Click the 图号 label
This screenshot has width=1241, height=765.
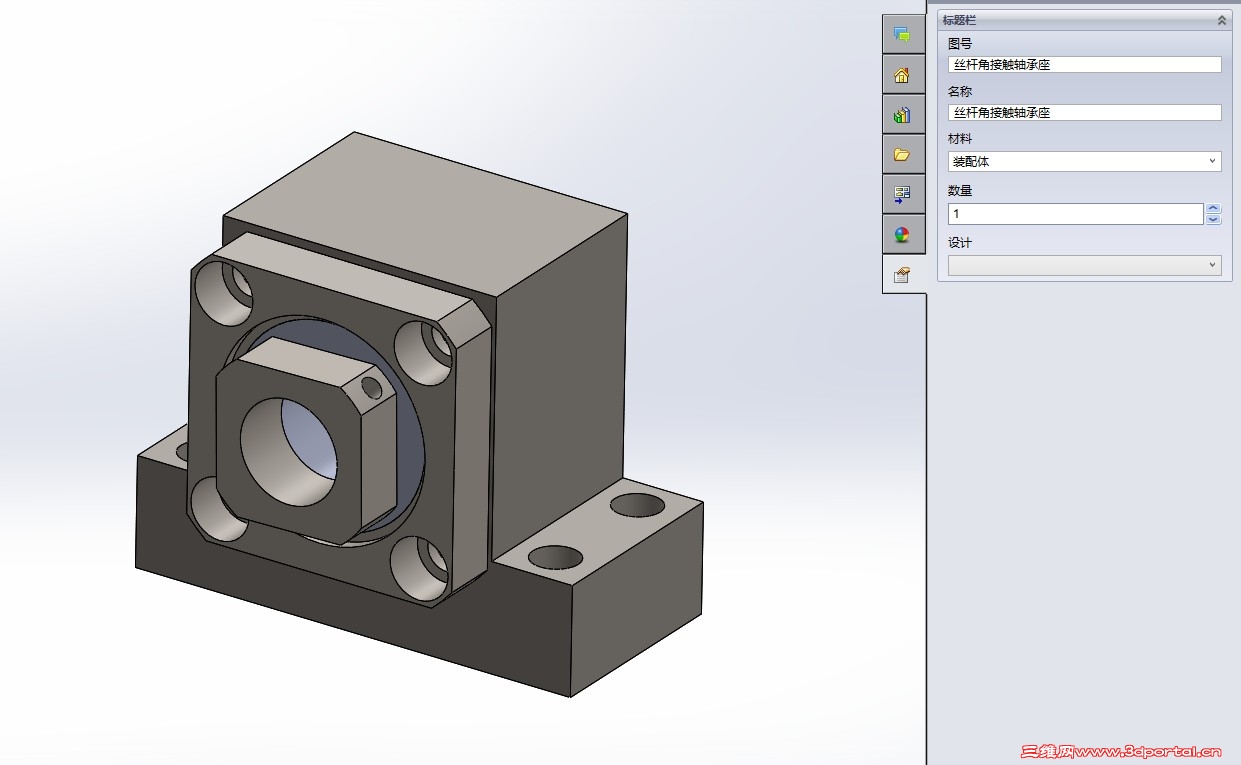pyautogui.click(x=960, y=44)
